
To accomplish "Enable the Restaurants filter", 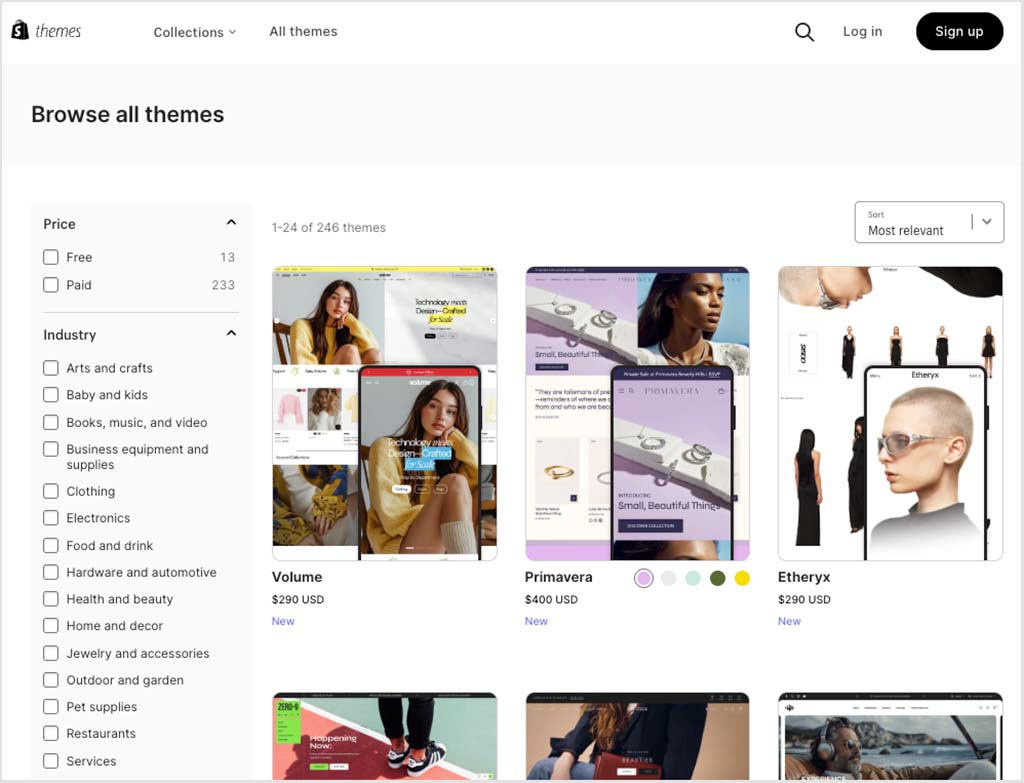I will 50,733.
